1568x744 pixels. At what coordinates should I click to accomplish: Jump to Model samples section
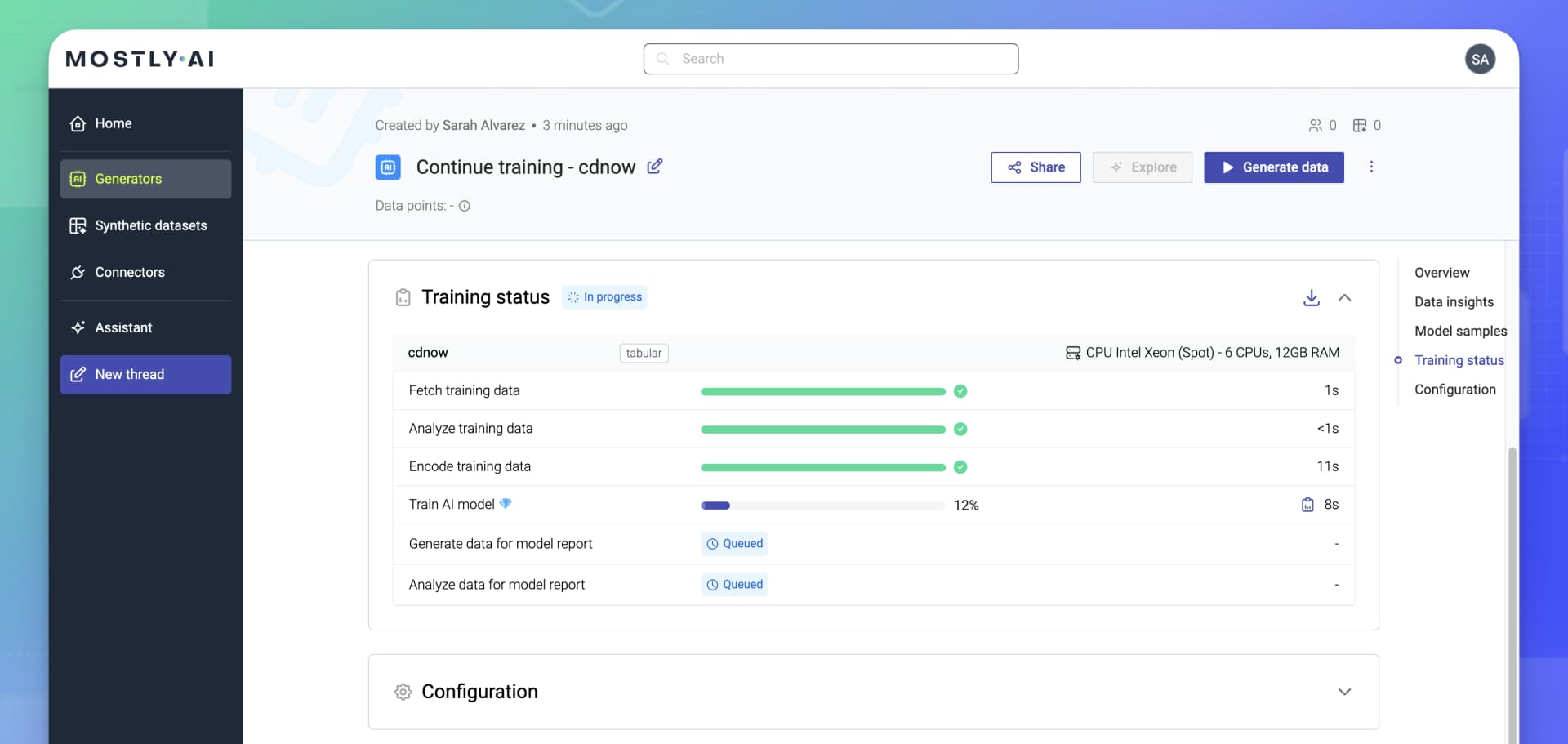[x=1460, y=331]
